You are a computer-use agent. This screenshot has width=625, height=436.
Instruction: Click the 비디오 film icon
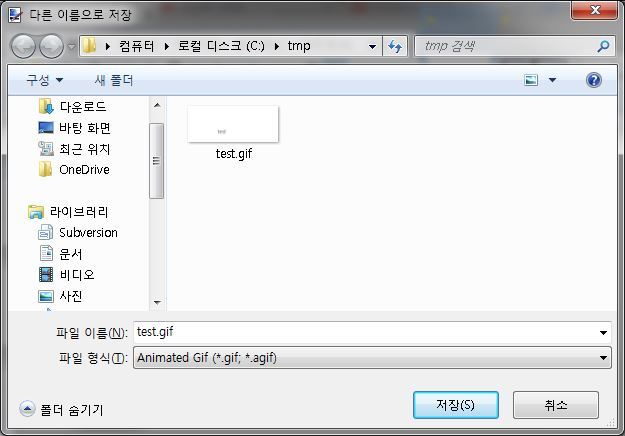[46, 275]
